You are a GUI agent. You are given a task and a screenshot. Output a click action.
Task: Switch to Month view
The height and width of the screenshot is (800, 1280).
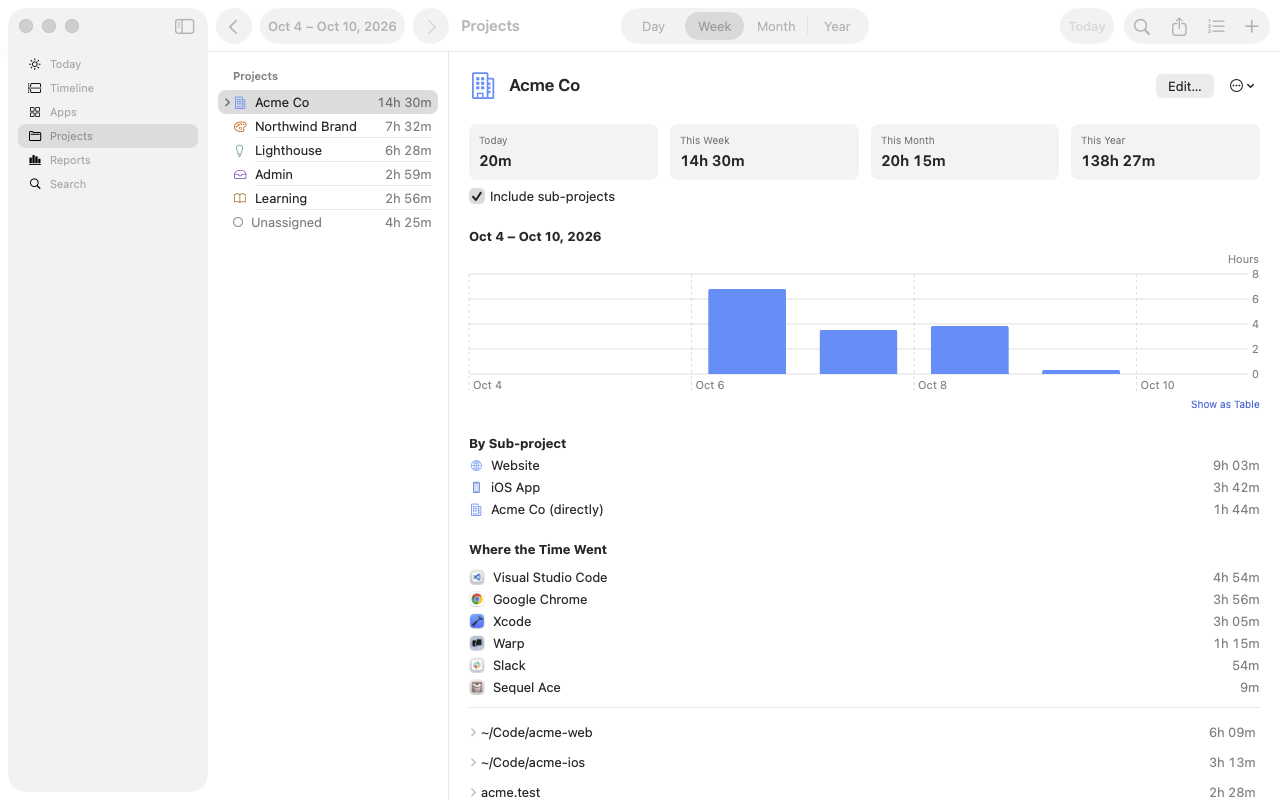tap(776, 26)
